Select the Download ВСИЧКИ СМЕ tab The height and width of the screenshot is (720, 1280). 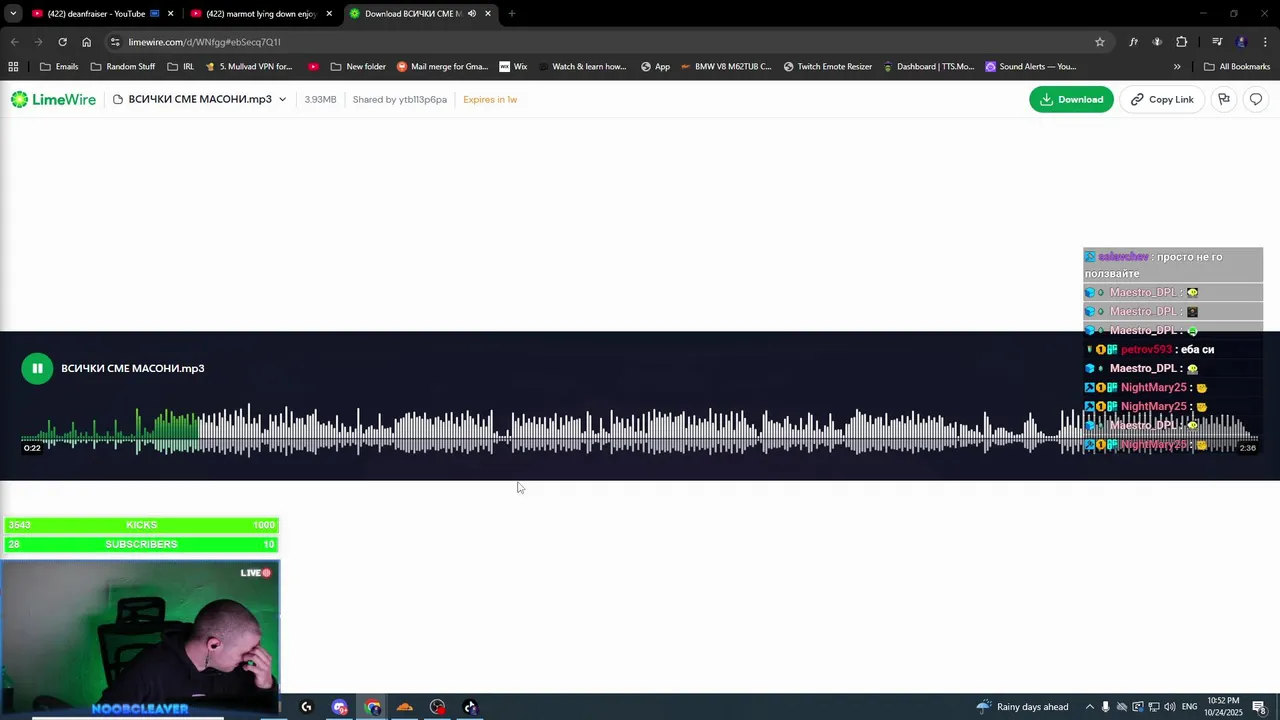click(412, 13)
